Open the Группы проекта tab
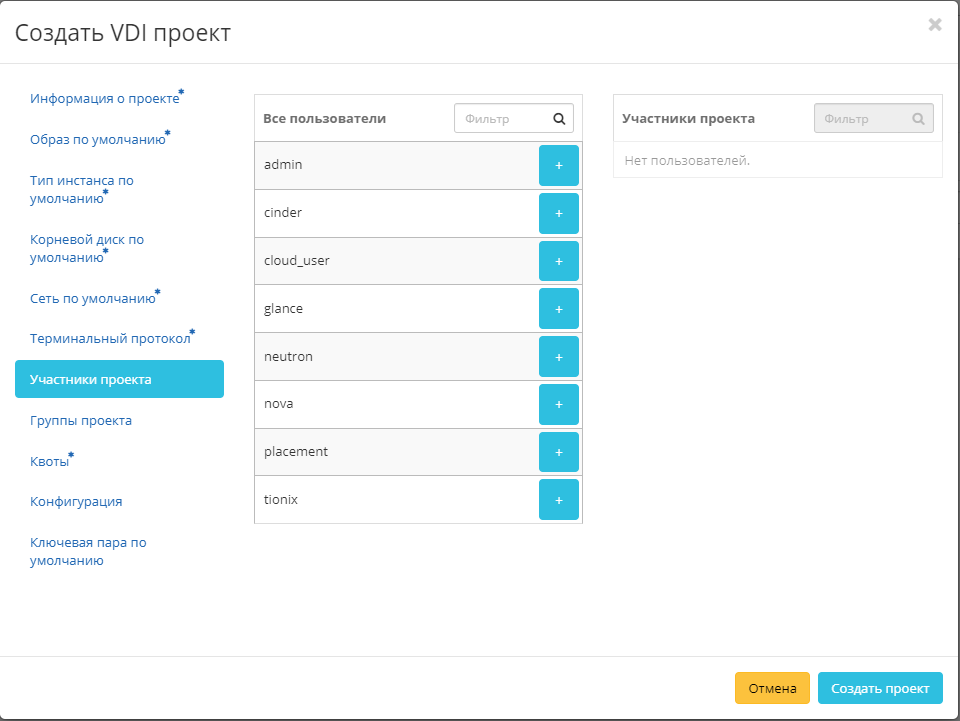 (x=81, y=421)
